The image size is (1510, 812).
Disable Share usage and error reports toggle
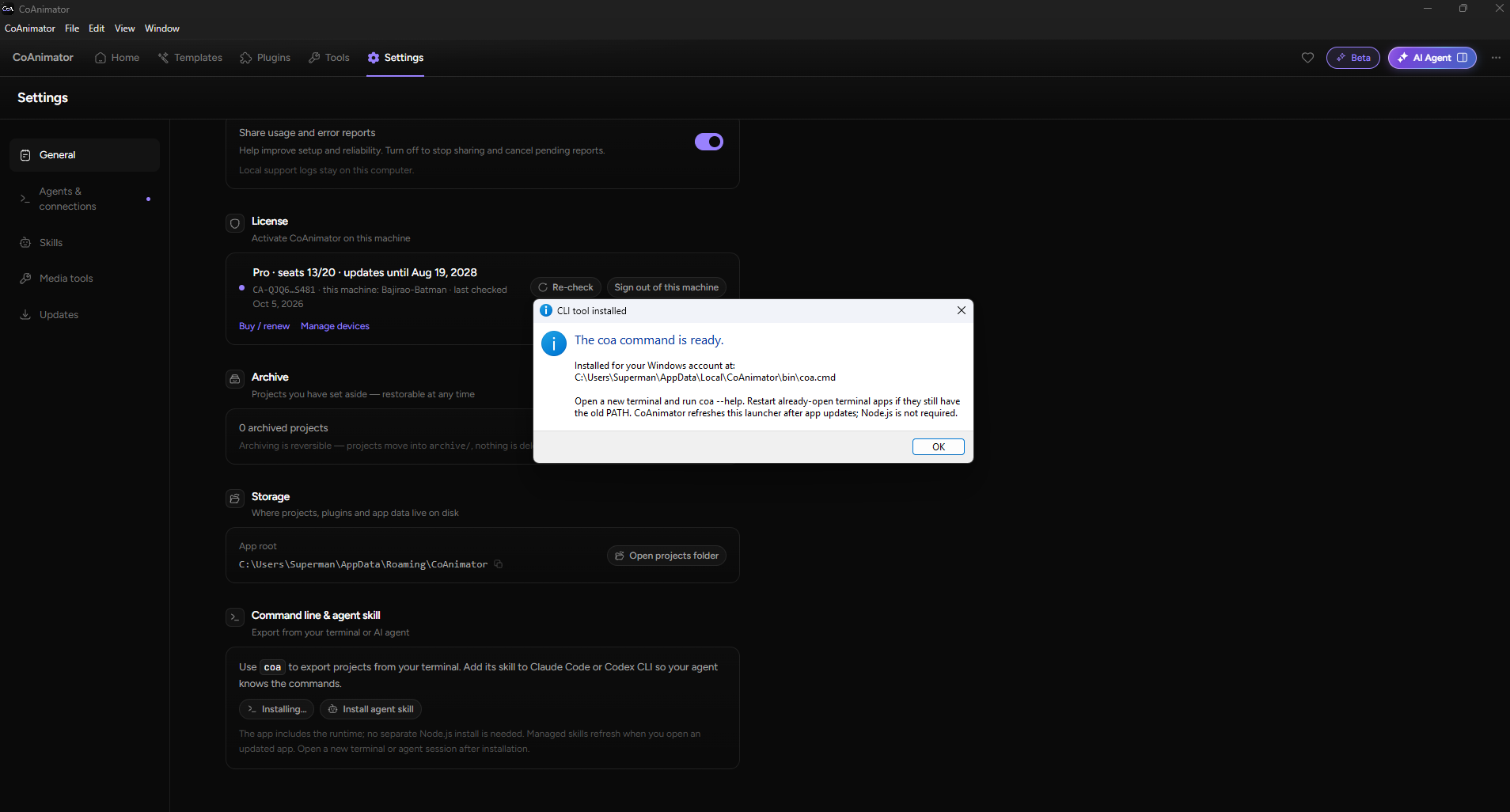click(x=709, y=142)
